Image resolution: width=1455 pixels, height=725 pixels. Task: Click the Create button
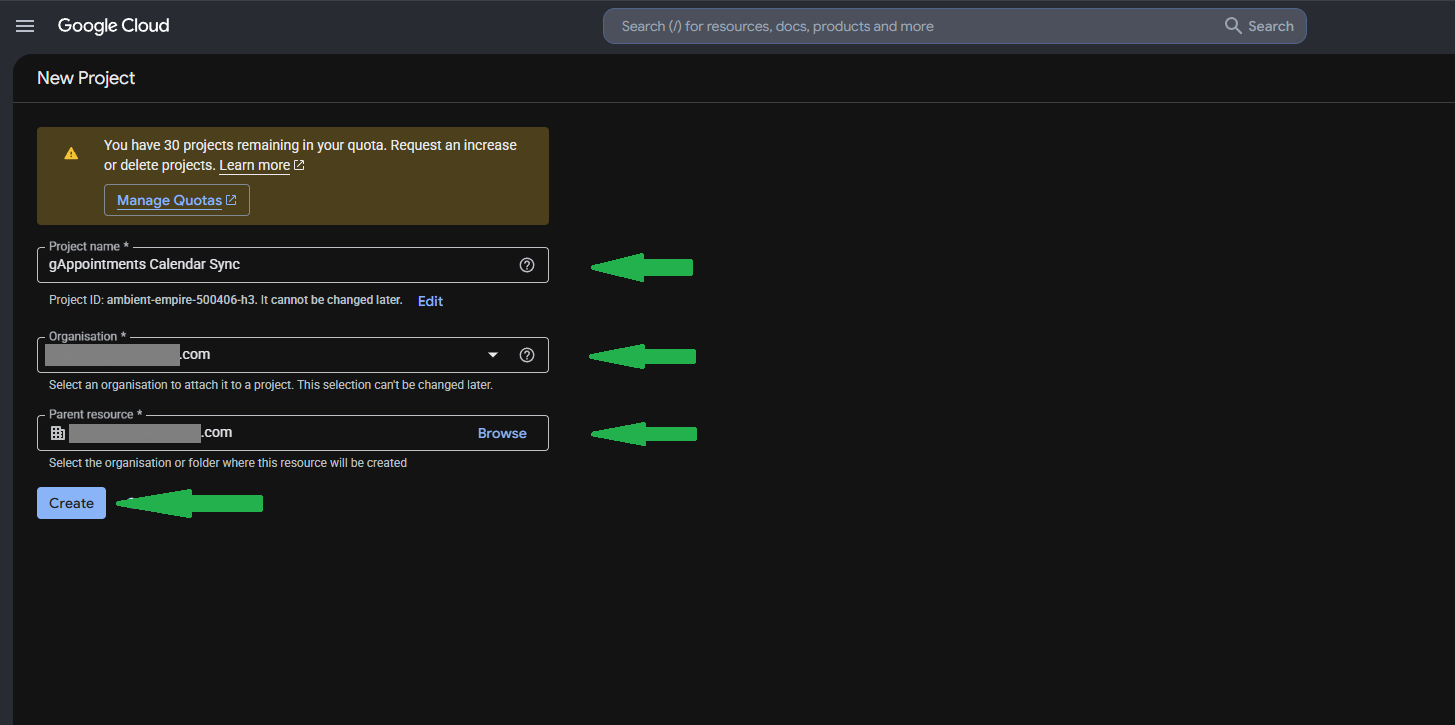[71, 503]
